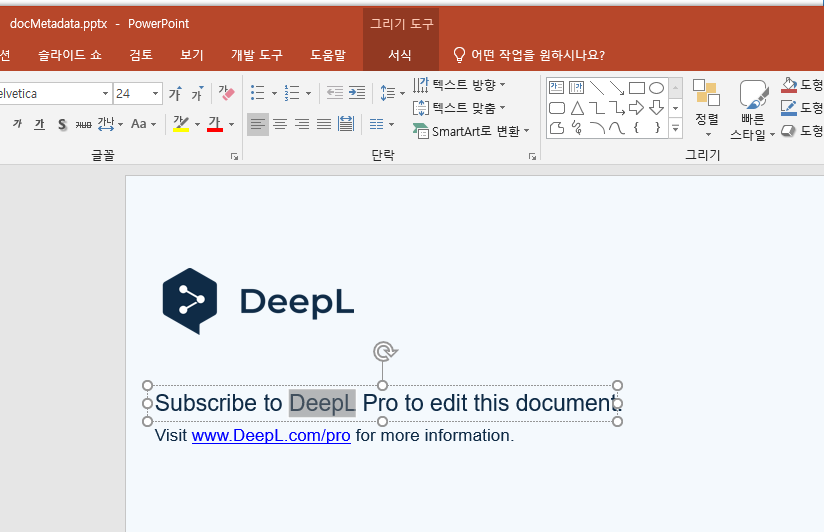Decrease the list indent level
Screen dimensions: 824x532
click(x=334, y=93)
